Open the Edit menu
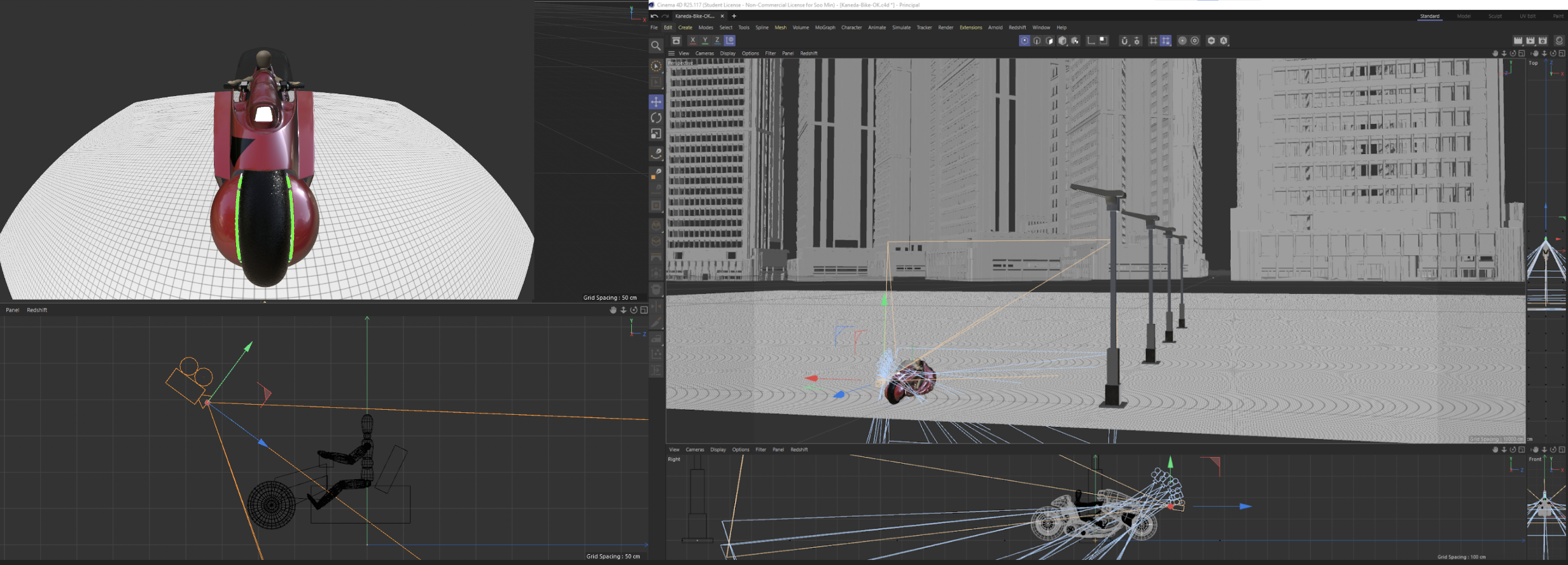This screenshot has height=565, width=1568. [668, 27]
